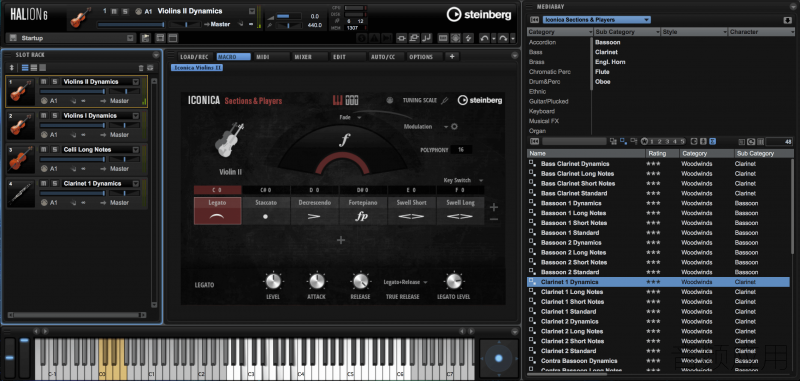The height and width of the screenshot is (381, 800).
Task: Solo the Clarinet 1 Dynamics slot
Action: click(54, 184)
